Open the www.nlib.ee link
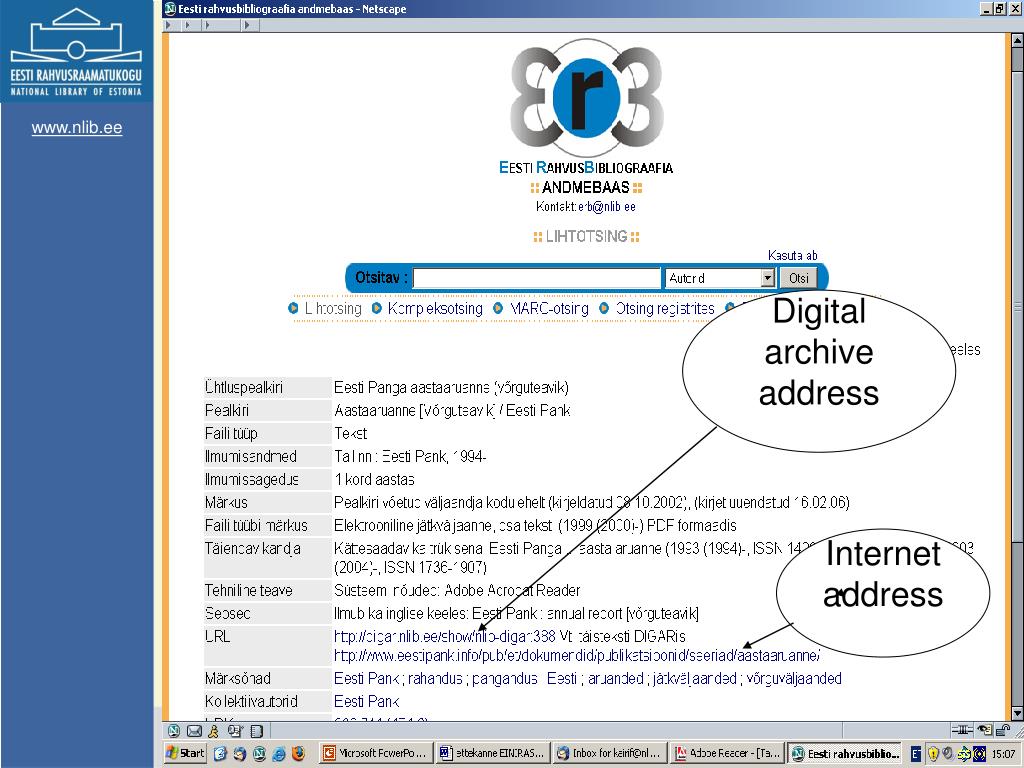This screenshot has height=768, width=1024. click(76, 127)
